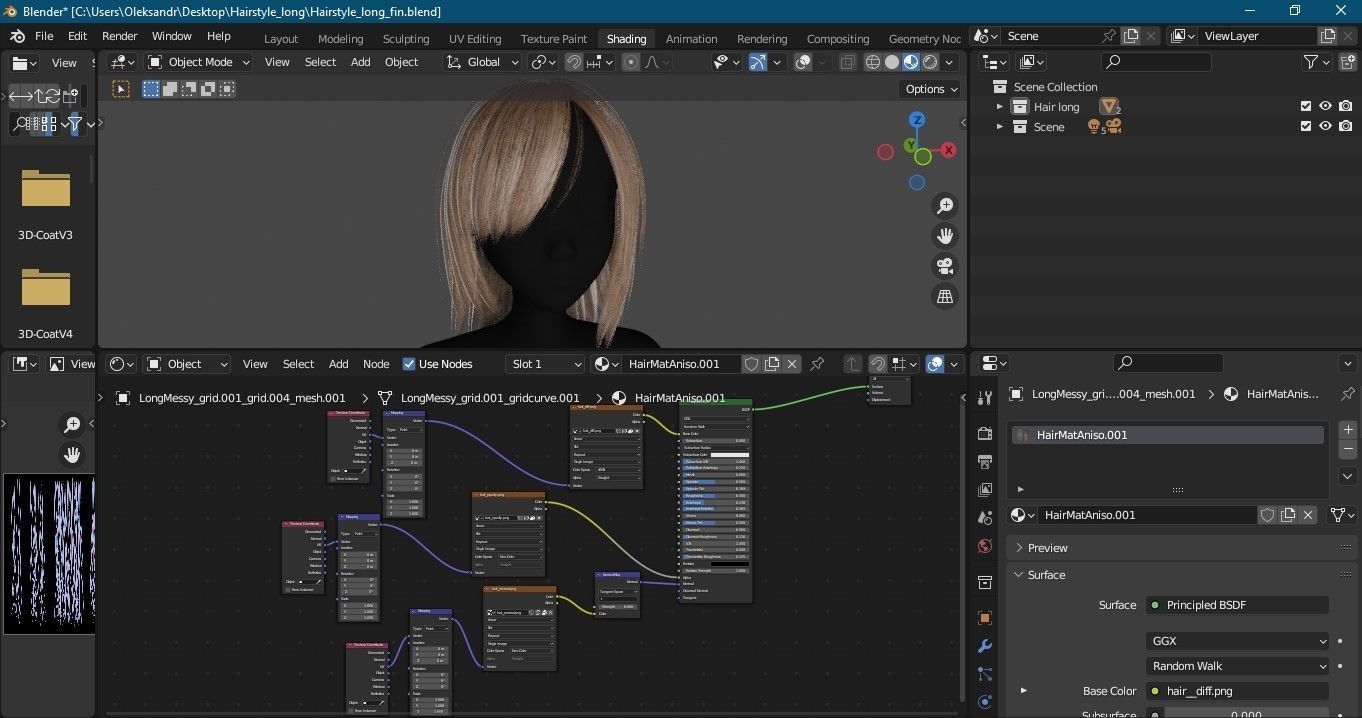Switch perspective/orthographic with the grid gizmo

click(944, 296)
